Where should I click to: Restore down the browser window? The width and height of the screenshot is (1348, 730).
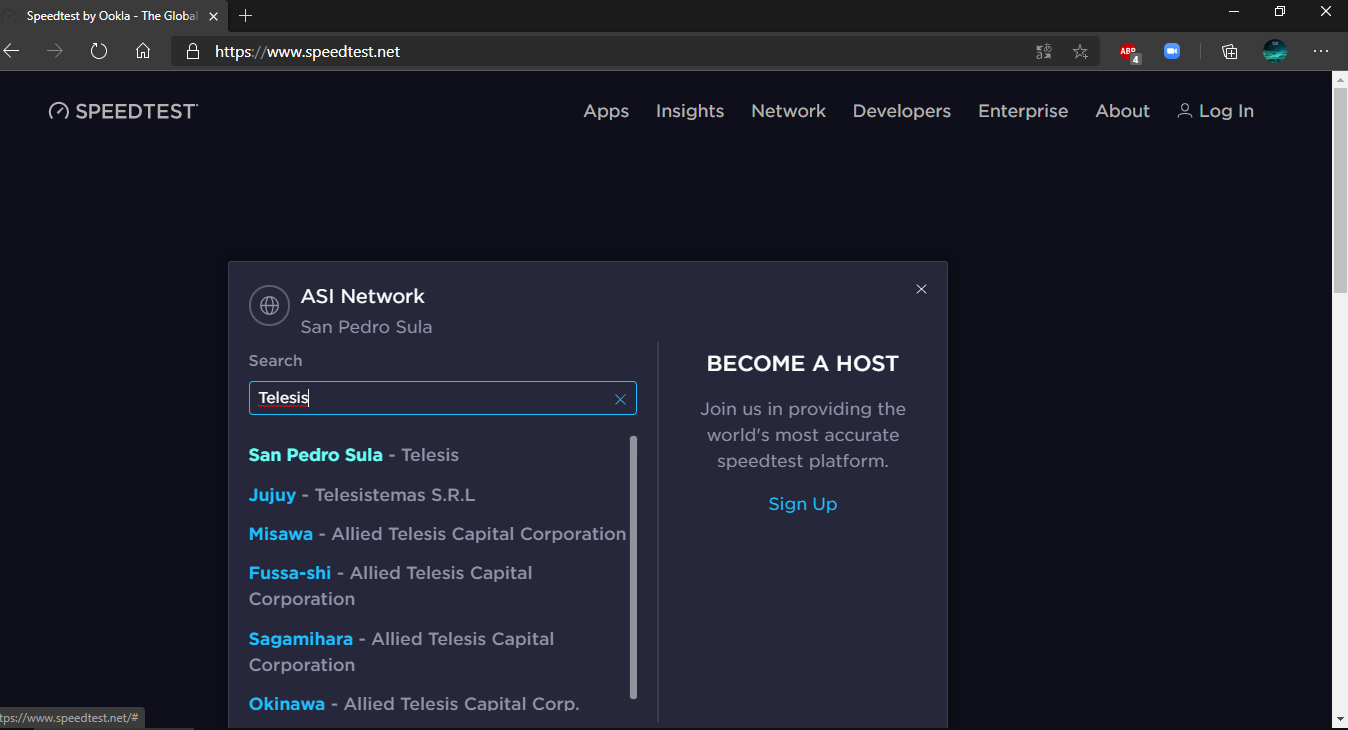tap(1280, 12)
